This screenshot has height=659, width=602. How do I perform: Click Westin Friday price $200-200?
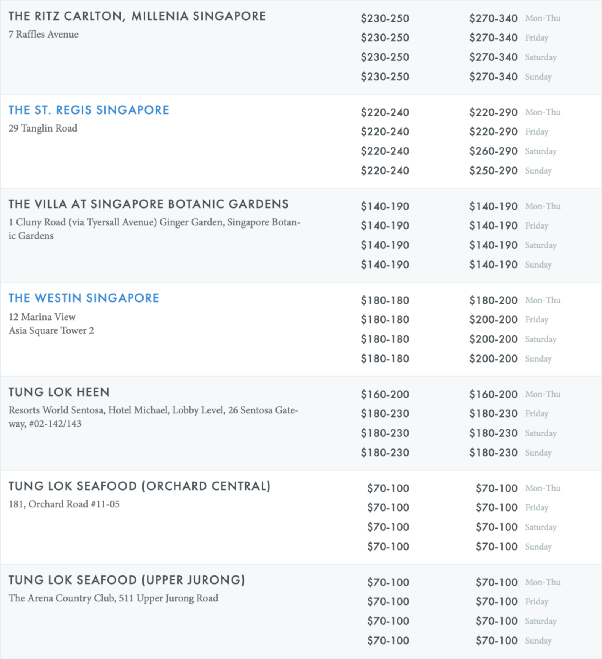[493, 320]
